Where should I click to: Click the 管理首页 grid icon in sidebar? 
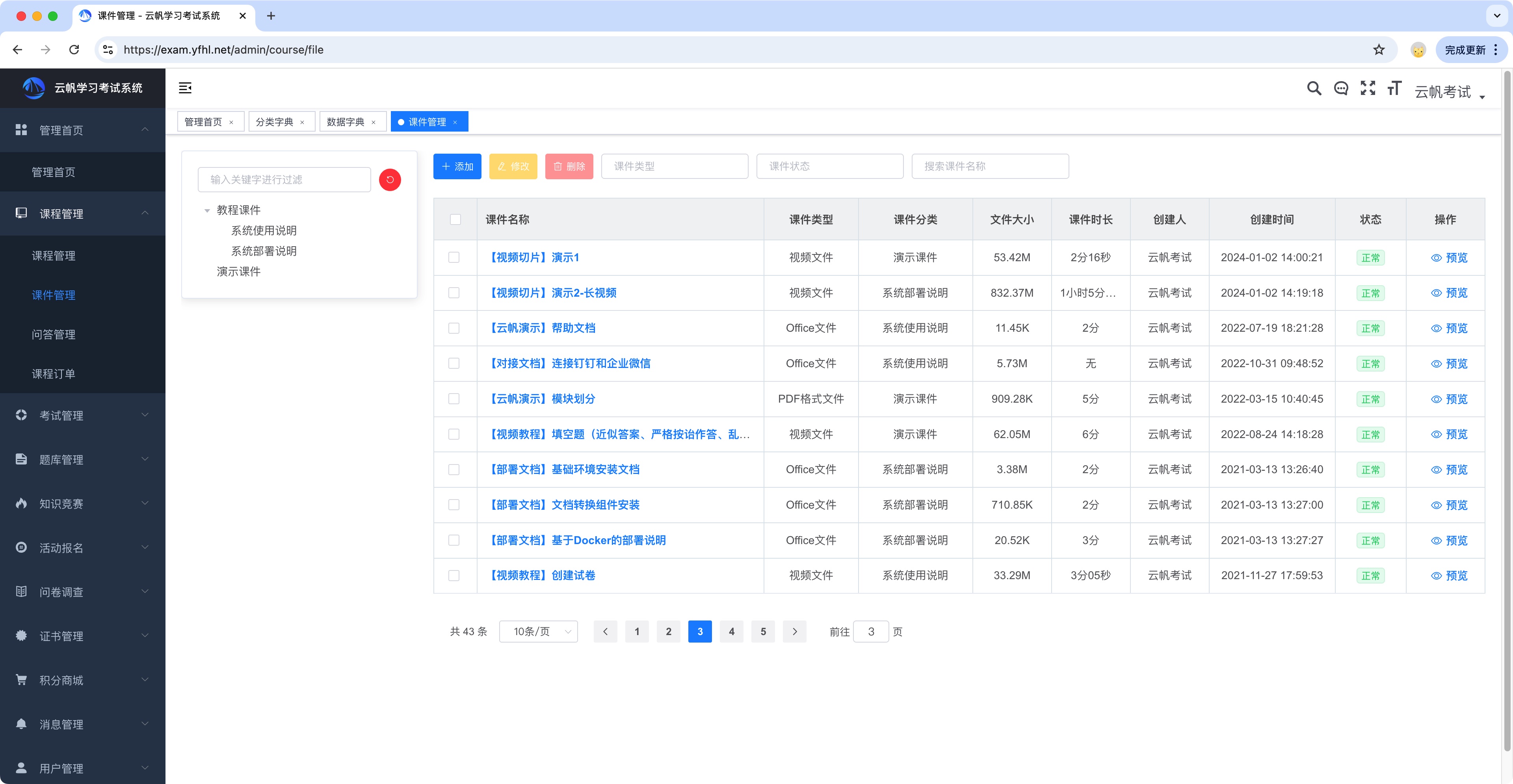pyautogui.click(x=21, y=130)
